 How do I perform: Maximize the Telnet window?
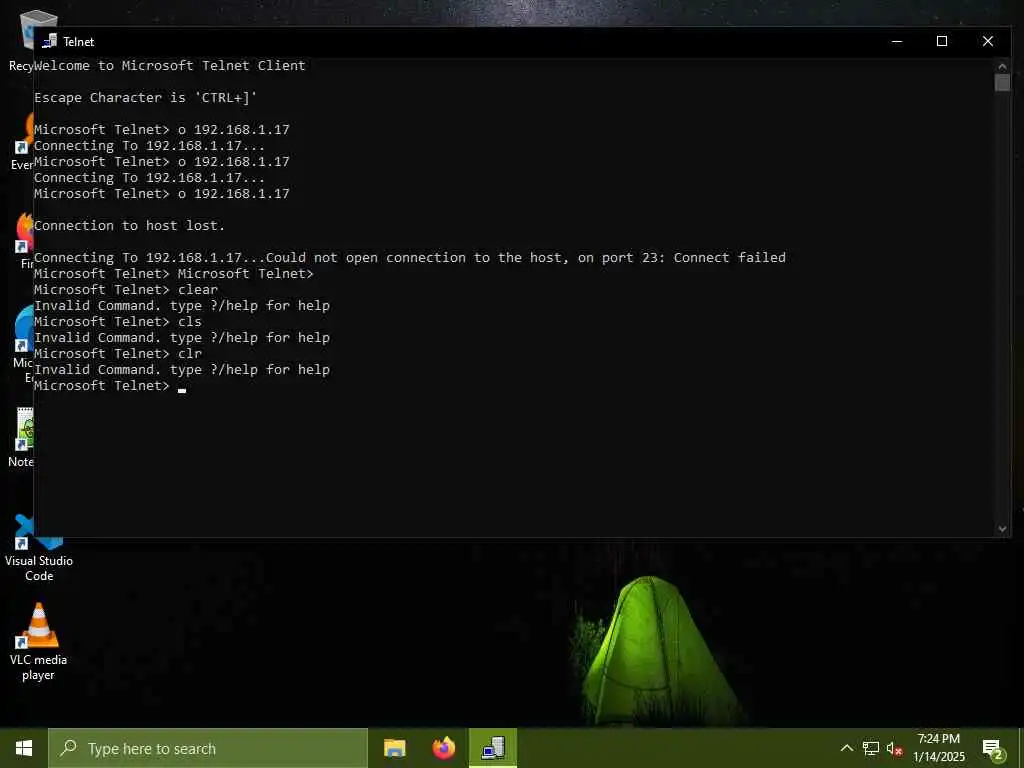click(942, 41)
